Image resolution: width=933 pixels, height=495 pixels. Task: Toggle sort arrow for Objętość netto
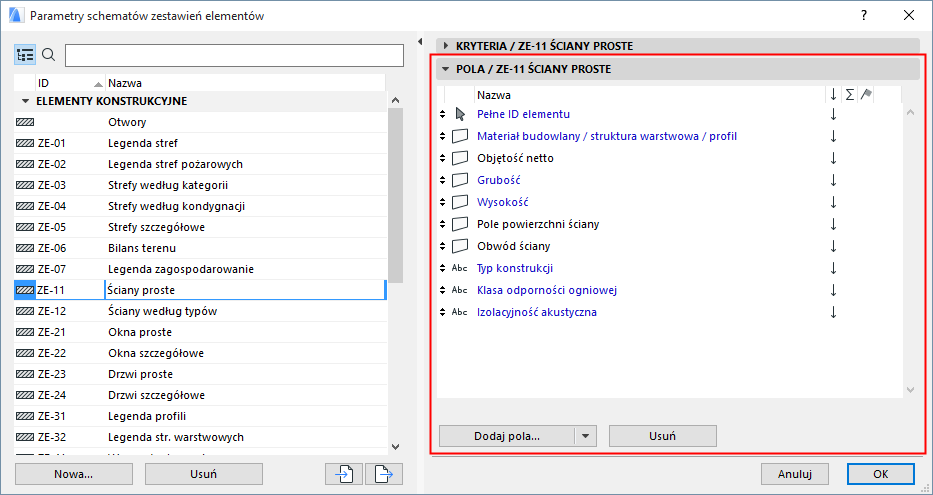coord(833,158)
